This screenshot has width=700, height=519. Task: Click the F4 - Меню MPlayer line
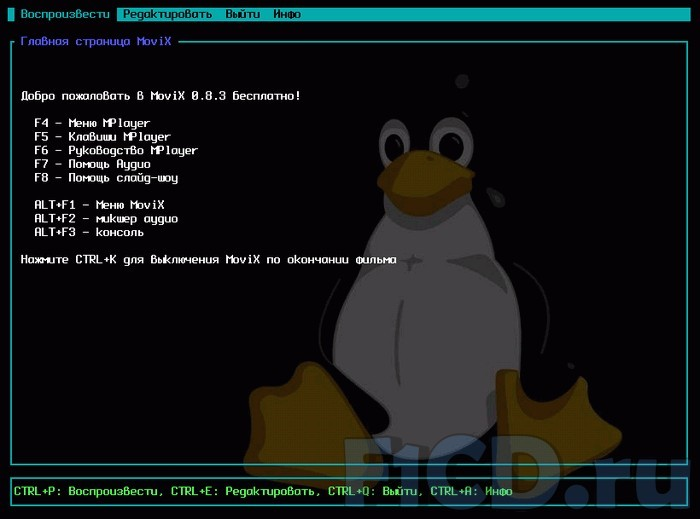tap(92, 123)
